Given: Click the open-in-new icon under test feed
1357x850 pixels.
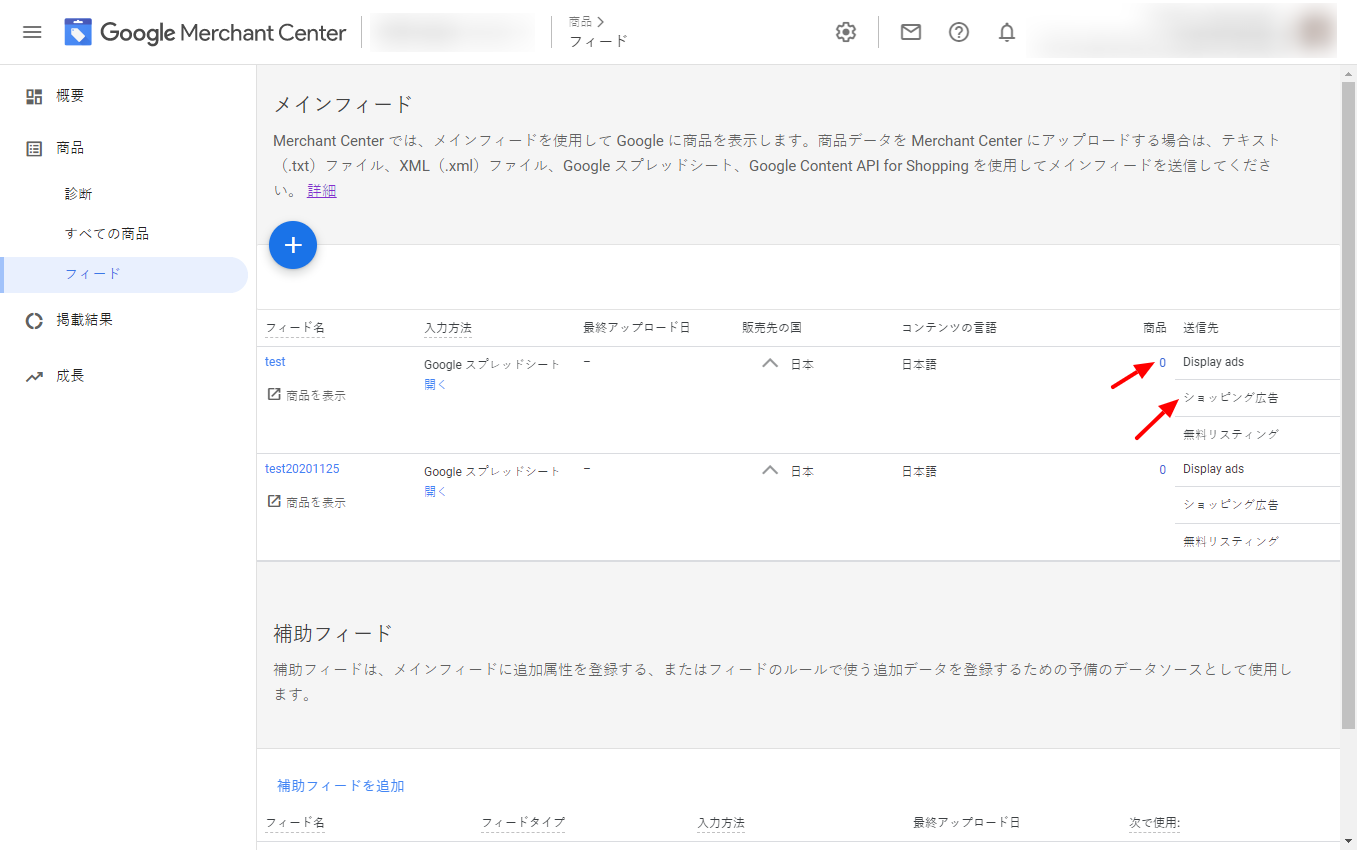Looking at the screenshot, I should 274,394.
